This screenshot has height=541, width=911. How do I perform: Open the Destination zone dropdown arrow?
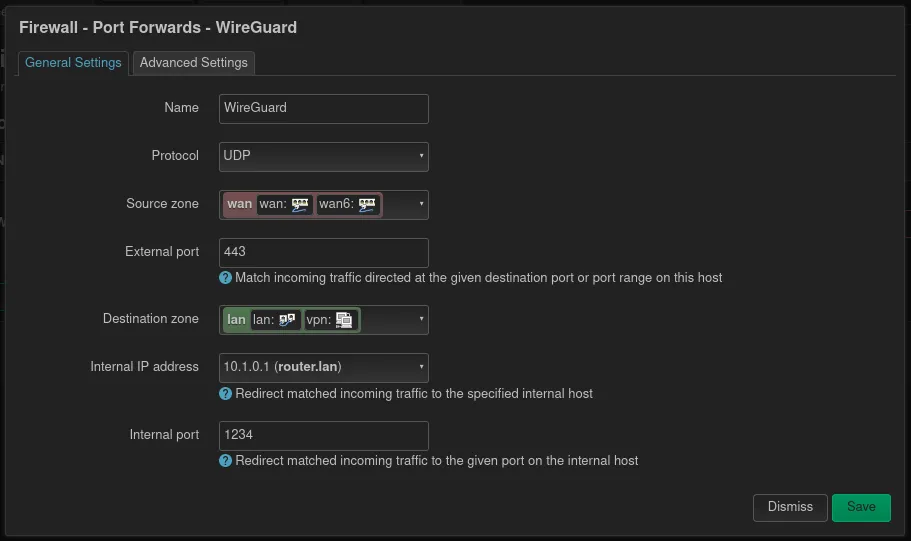(421, 319)
